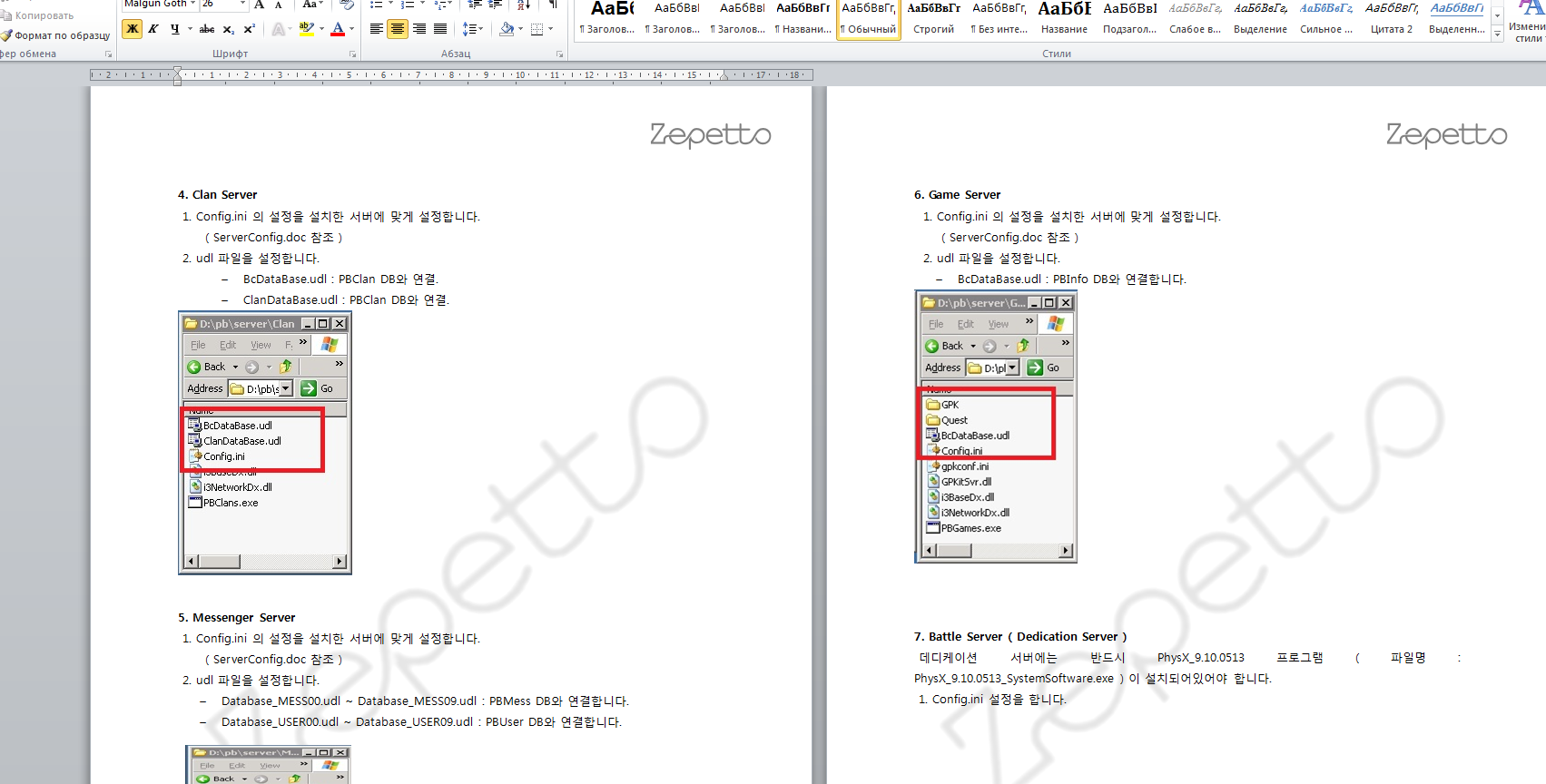Click the Grow Font icon
The width and height of the screenshot is (1546, 784).
260,5
